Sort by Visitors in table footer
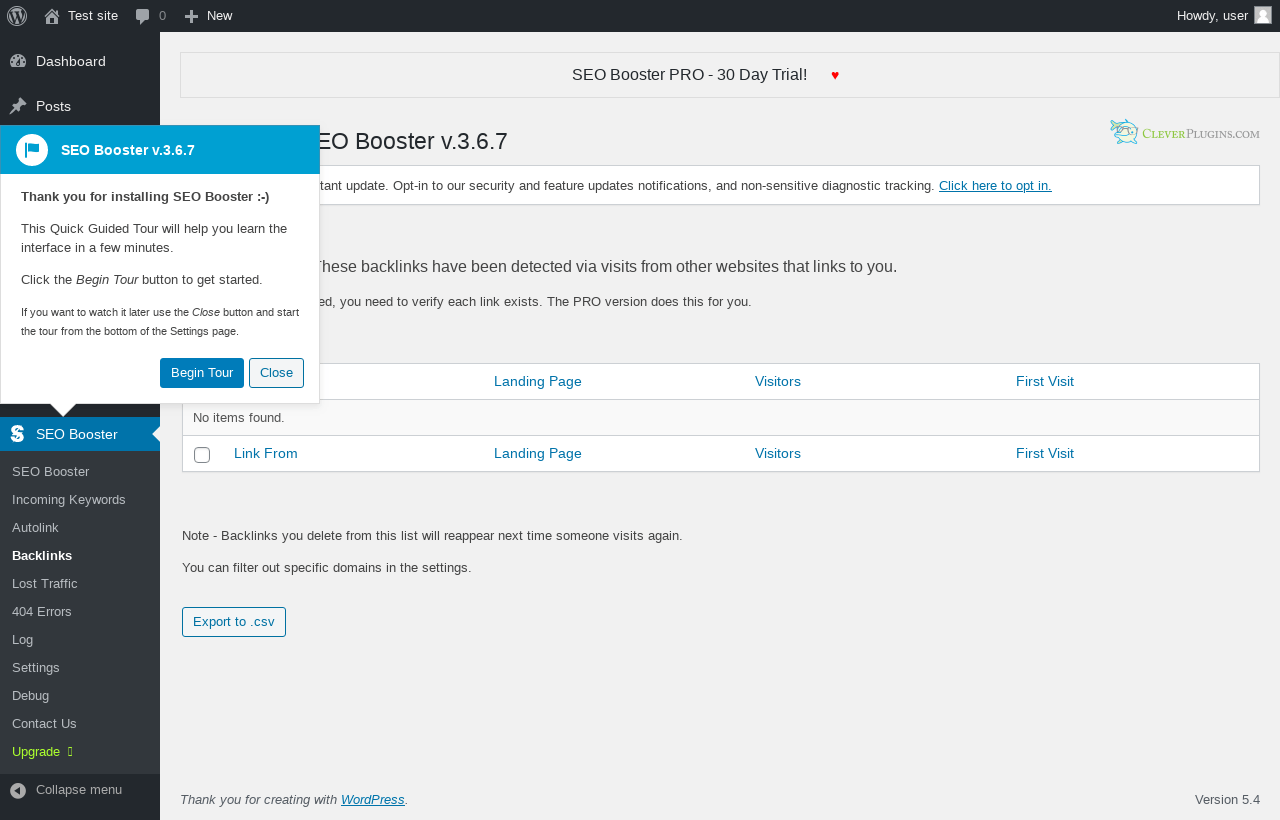 point(778,453)
